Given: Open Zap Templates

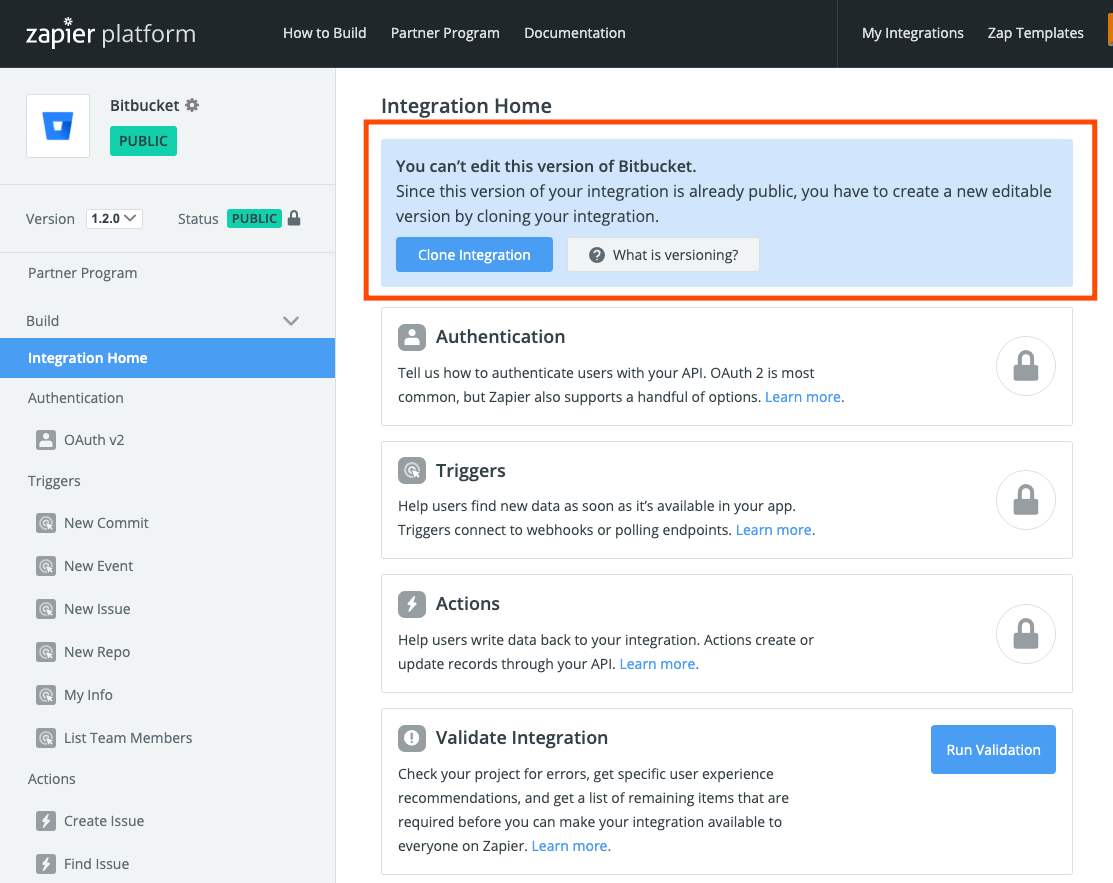Looking at the screenshot, I should [1036, 33].
